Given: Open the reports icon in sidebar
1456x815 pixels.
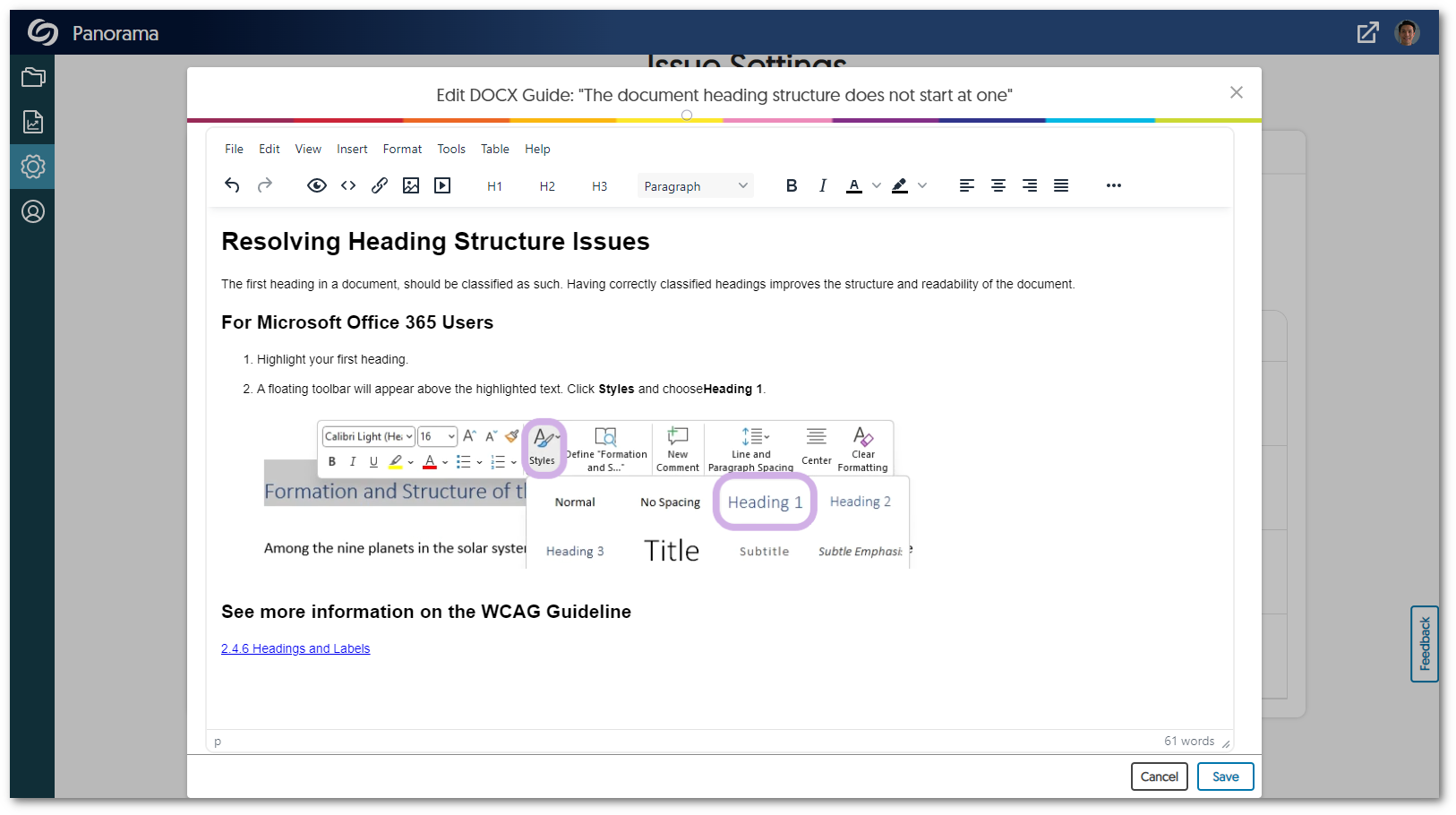Looking at the screenshot, I should (33, 122).
